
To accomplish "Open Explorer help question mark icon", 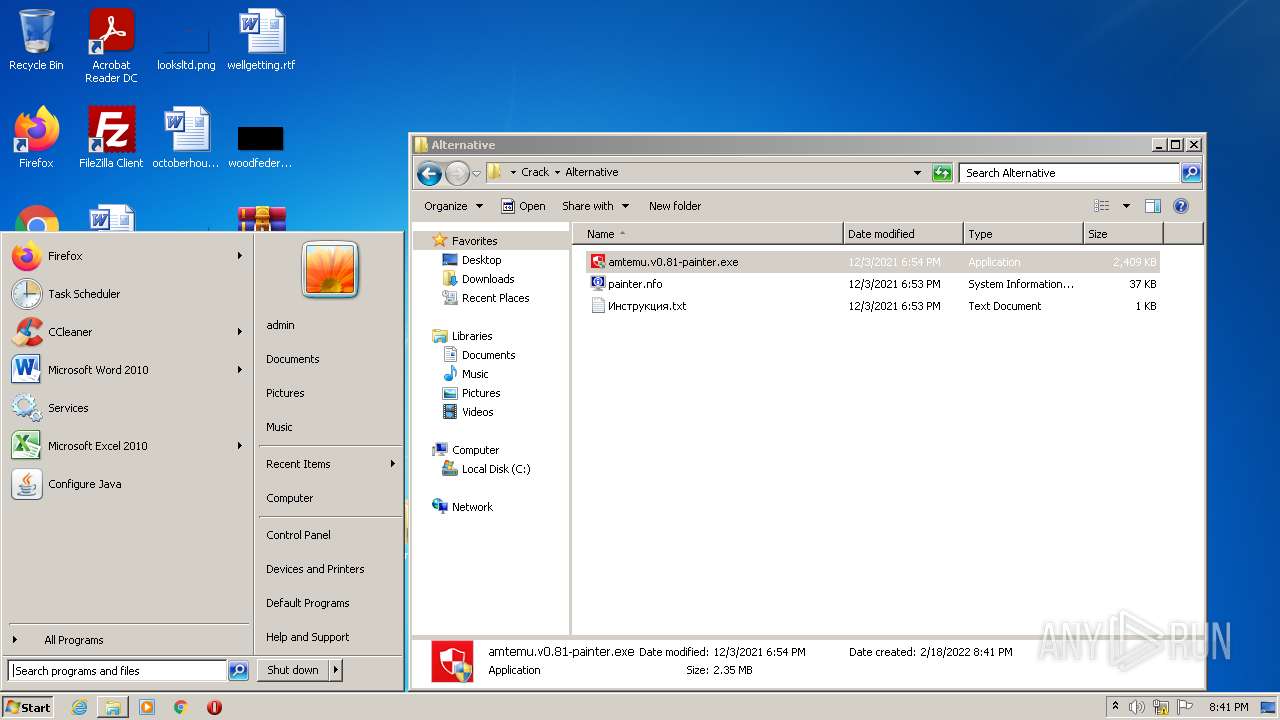I will (x=1181, y=206).
